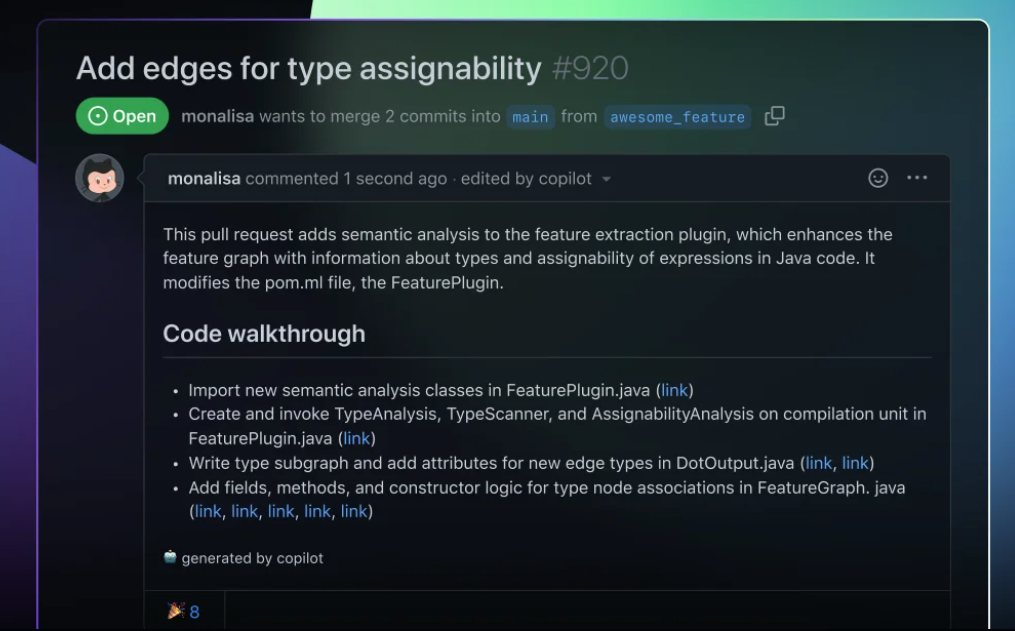This screenshot has height=631, width=1015.
Task: Follow the link after 'FeaturePlugin.java' in the TypeAnalysis bullet
Action: point(357,439)
